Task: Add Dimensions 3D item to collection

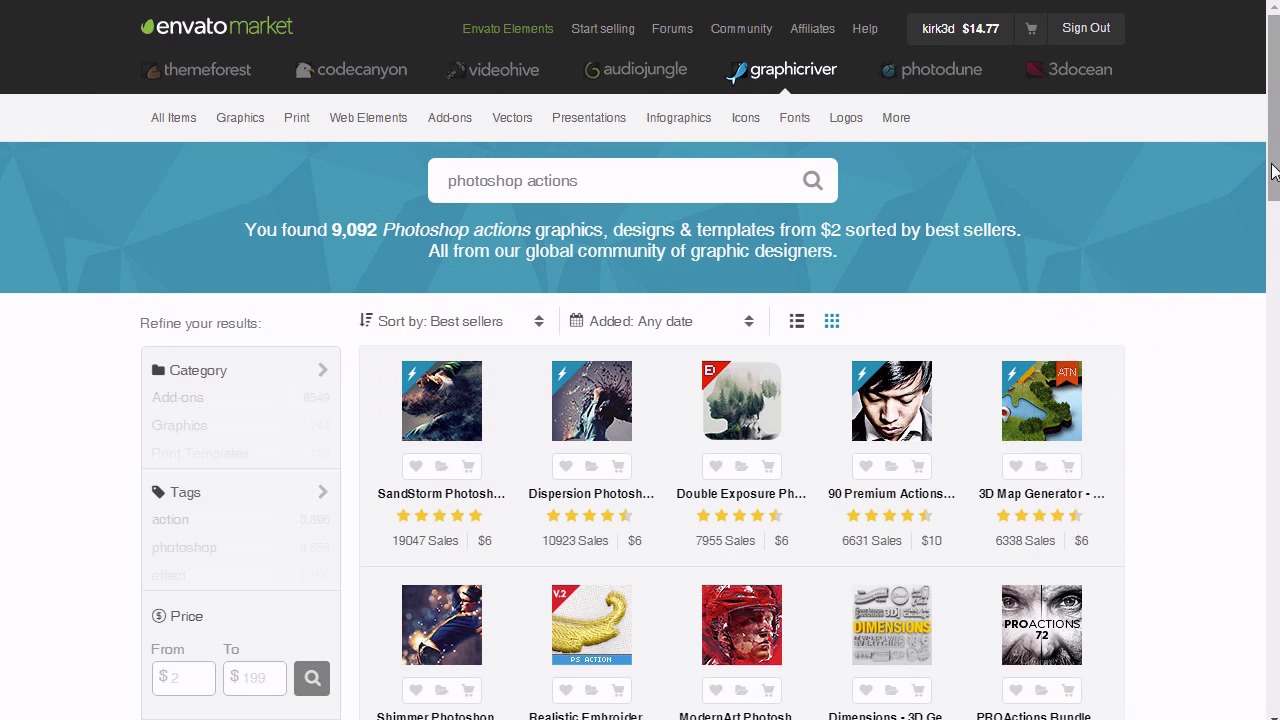Action: click(891, 690)
